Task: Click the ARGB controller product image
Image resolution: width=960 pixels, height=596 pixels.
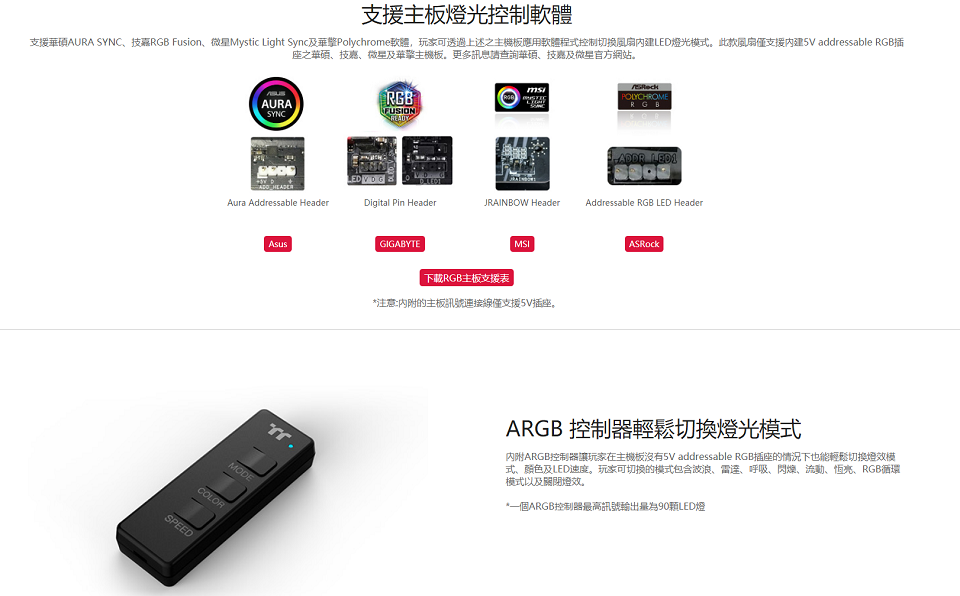Action: click(x=216, y=497)
